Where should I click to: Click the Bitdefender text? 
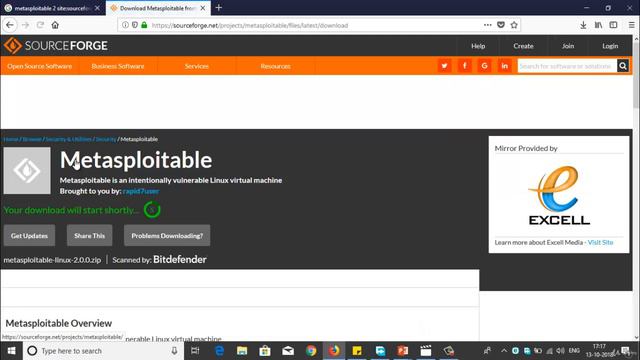(x=180, y=260)
